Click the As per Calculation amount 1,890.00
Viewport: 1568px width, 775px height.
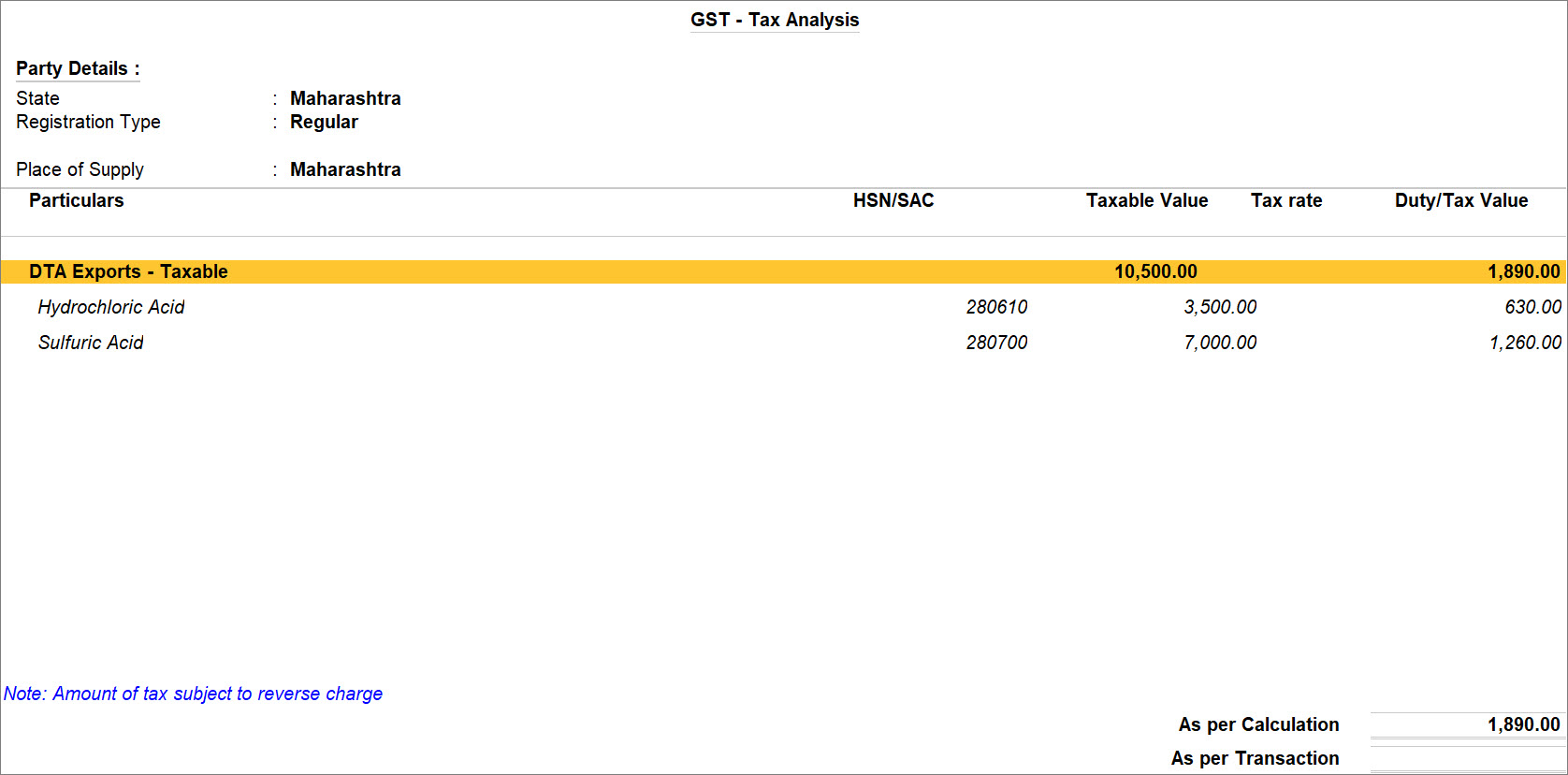tap(1523, 724)
